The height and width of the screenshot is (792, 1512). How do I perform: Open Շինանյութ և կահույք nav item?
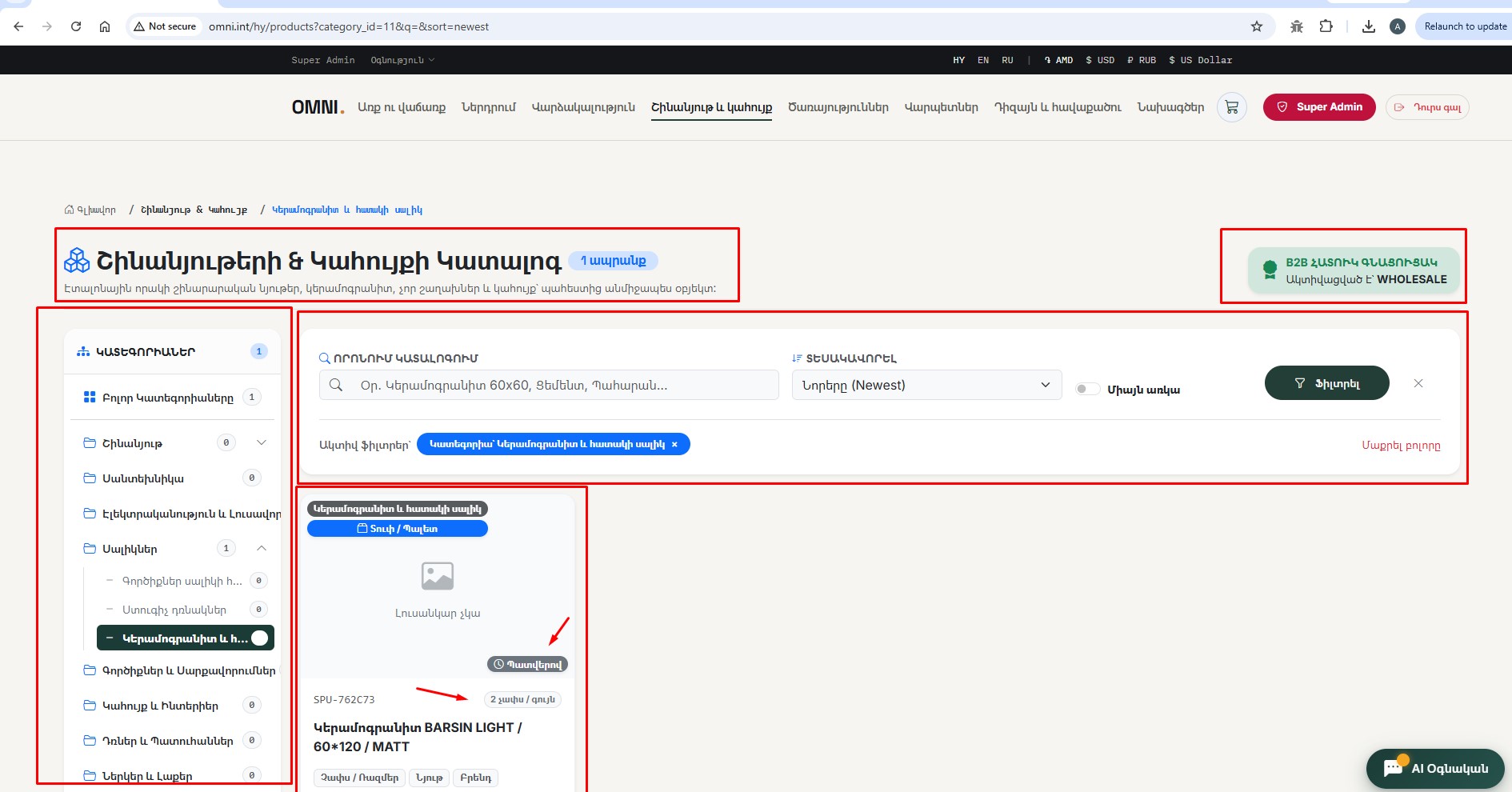pos(711,107)
